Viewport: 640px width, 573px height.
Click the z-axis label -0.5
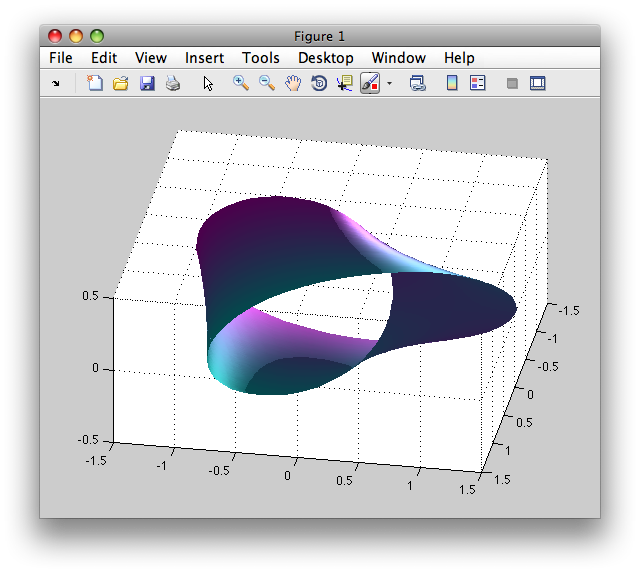(88, 440)
